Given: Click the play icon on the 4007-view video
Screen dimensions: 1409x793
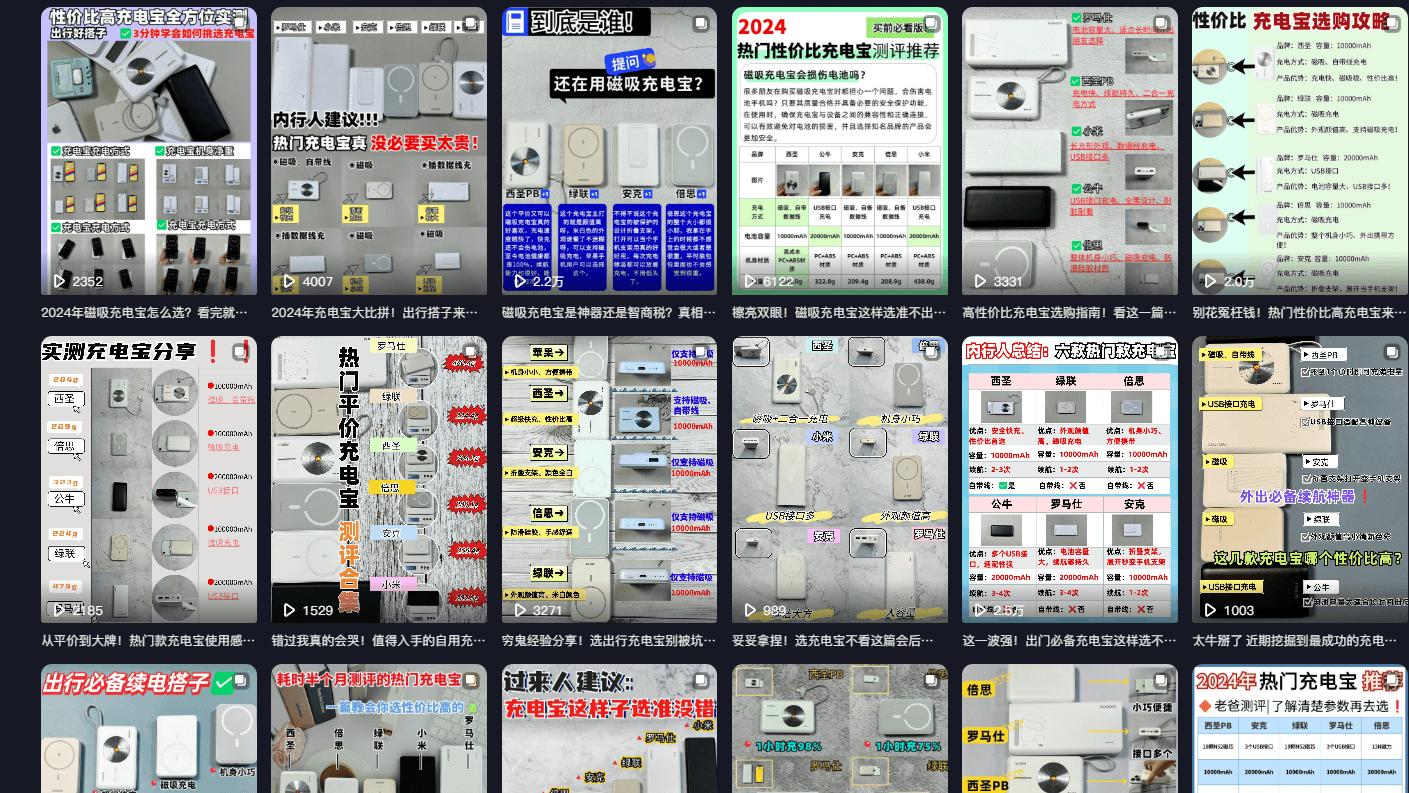Looking at the screenshot, I should point(291,281).
